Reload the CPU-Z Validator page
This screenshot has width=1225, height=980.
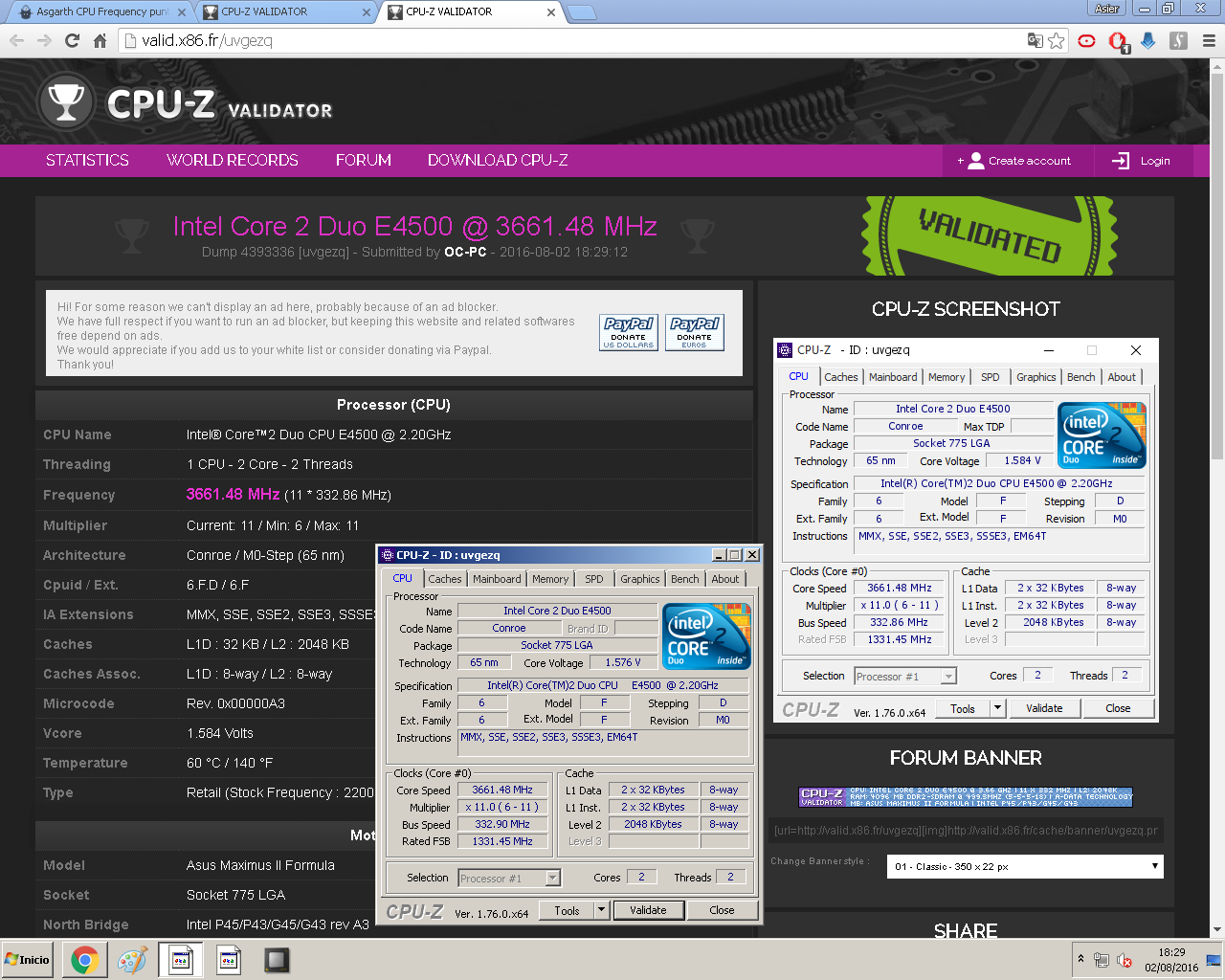tap(72, 40)
